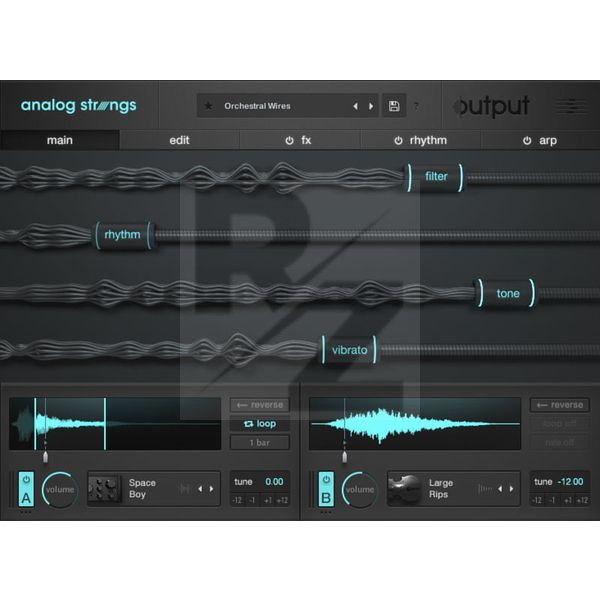Screen dimensions: 600x600
Task: Open the rhythm tab
Action: pyautogui.click(x=420, y=140)
